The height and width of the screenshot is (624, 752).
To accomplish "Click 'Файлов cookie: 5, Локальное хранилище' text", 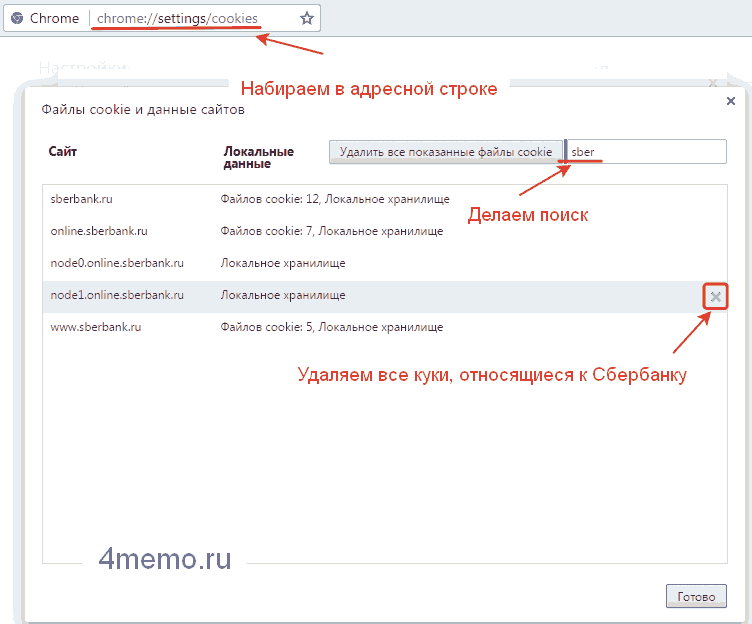I will point(331,327).
